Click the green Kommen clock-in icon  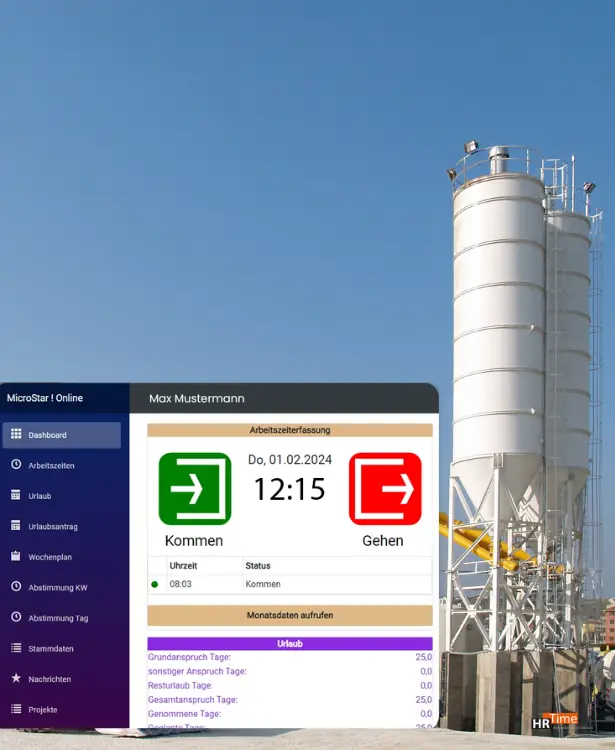(195, 489)
